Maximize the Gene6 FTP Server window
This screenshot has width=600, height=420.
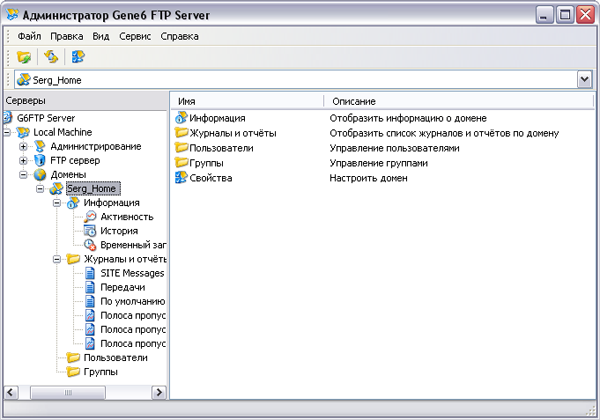tap(564, 15)
